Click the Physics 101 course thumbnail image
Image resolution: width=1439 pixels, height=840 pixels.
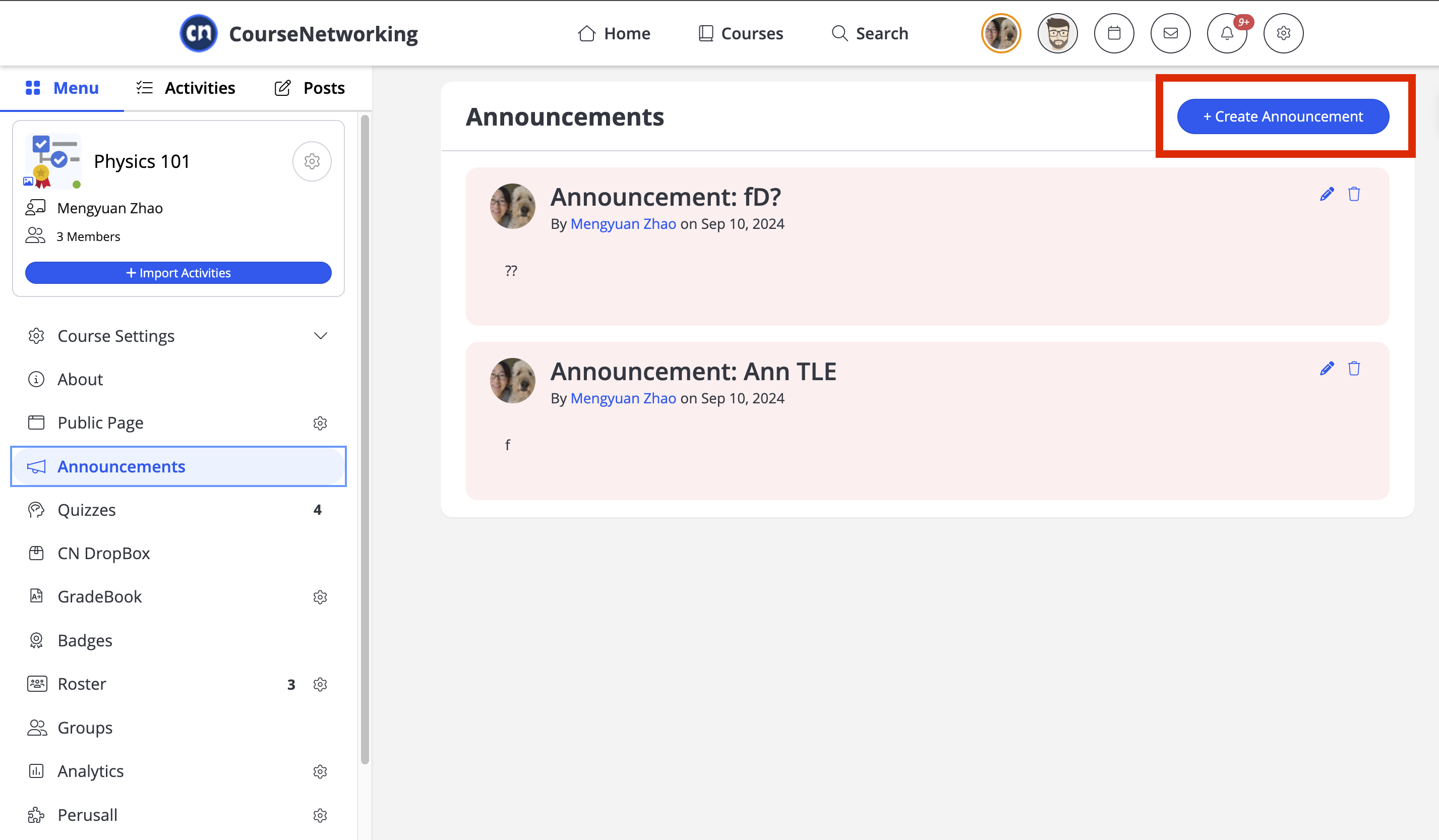click(x=53, y=162)
